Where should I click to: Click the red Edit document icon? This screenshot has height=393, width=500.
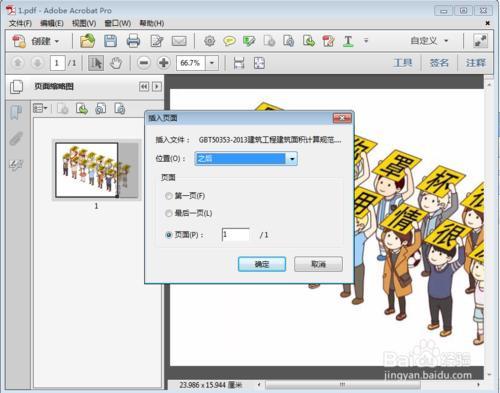328,41
